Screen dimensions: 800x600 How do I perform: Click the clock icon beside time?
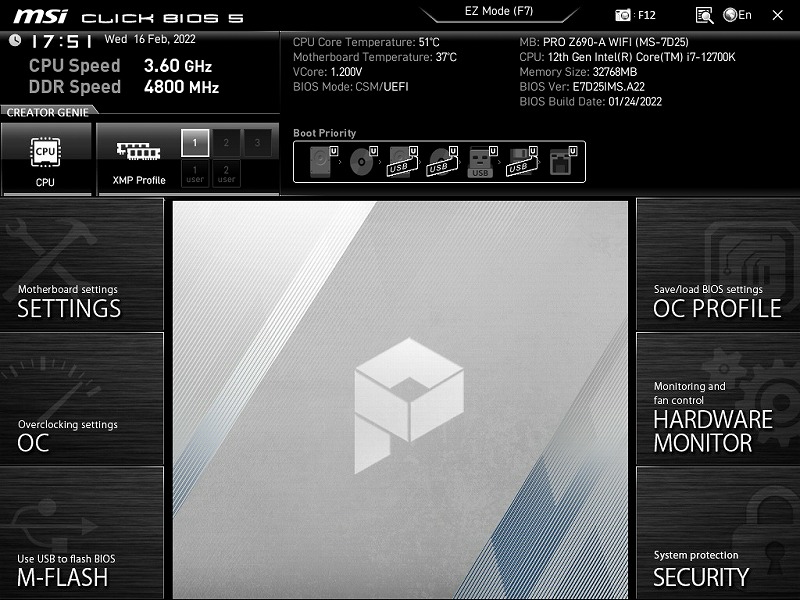click(15, 40)
